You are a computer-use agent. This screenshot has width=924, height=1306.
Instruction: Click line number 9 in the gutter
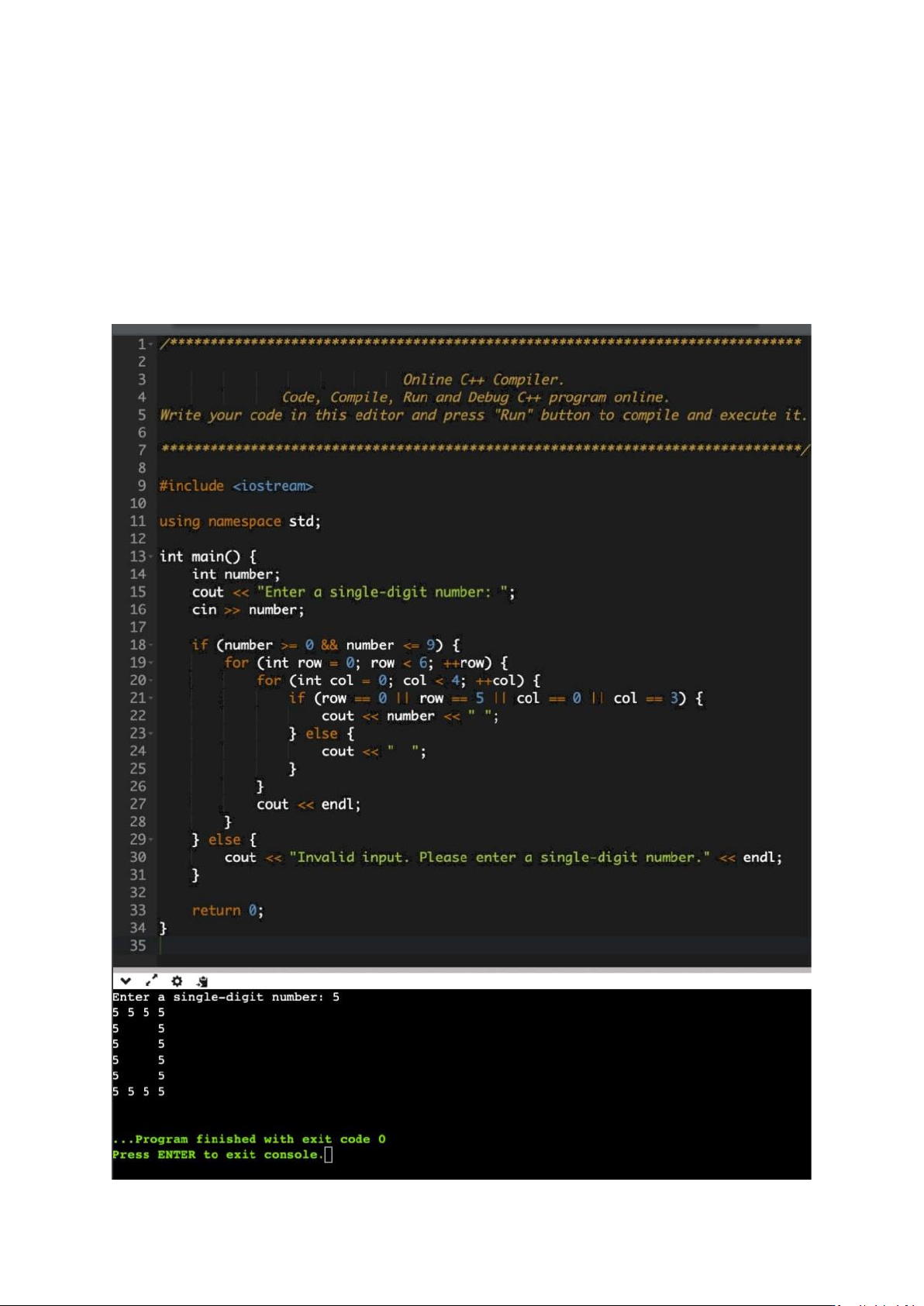pos(141,485)
